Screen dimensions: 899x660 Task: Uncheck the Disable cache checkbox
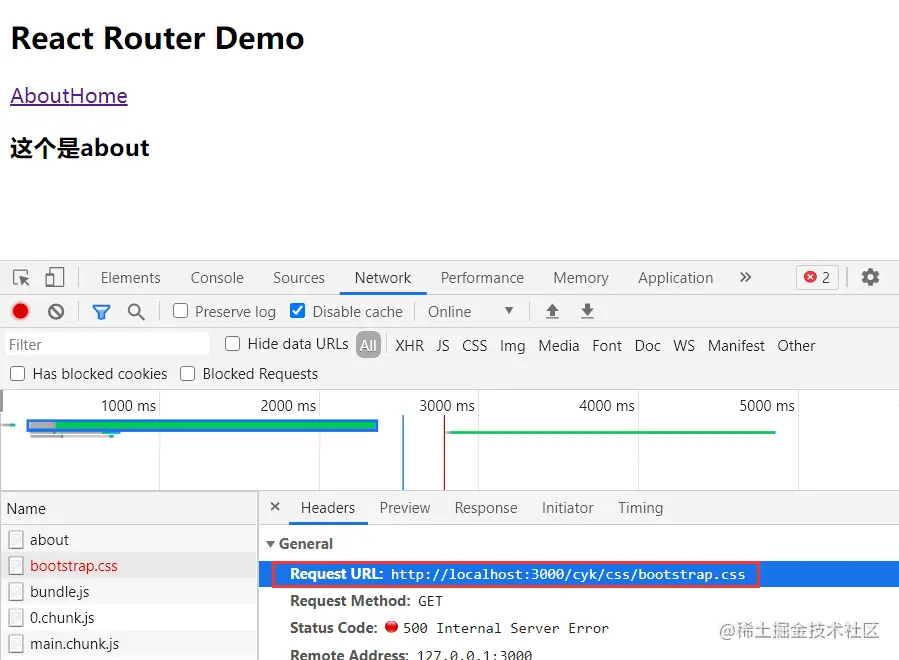298,311
